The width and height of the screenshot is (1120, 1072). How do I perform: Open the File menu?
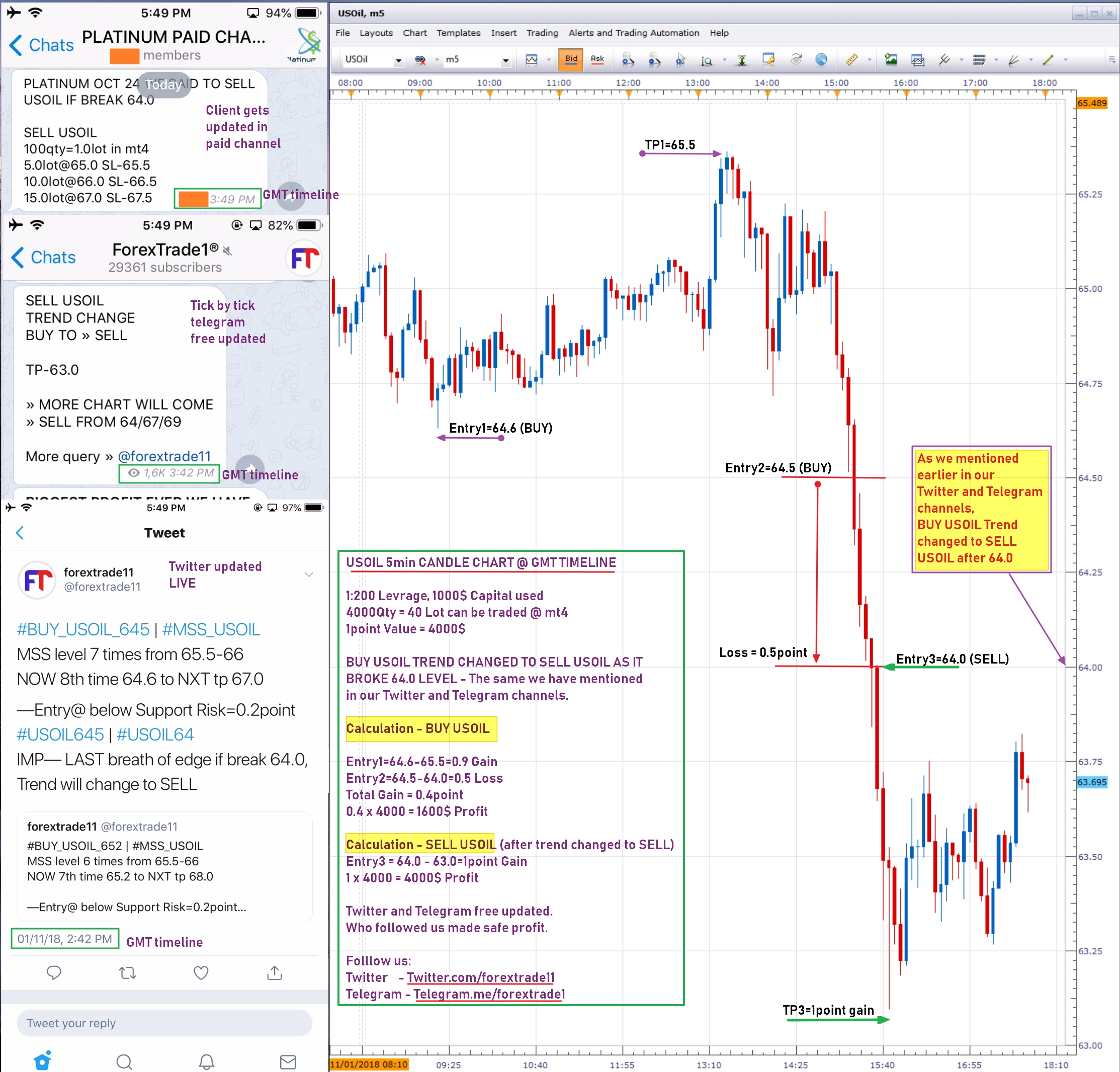click(x=342, y=33)
